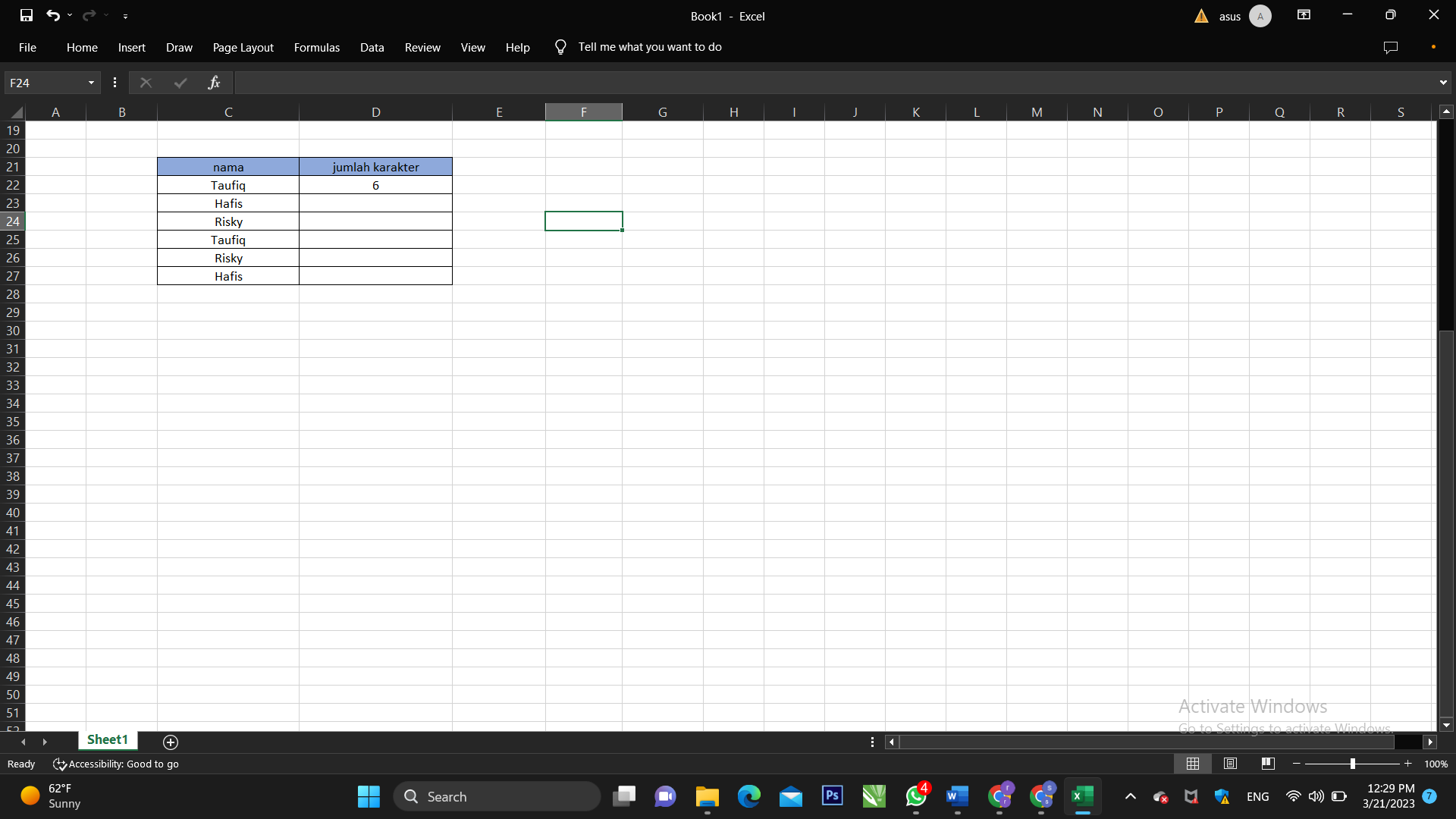1456x819 pixels.
Task: Add a new sheet with plus icon
Action: click(171, 742)
